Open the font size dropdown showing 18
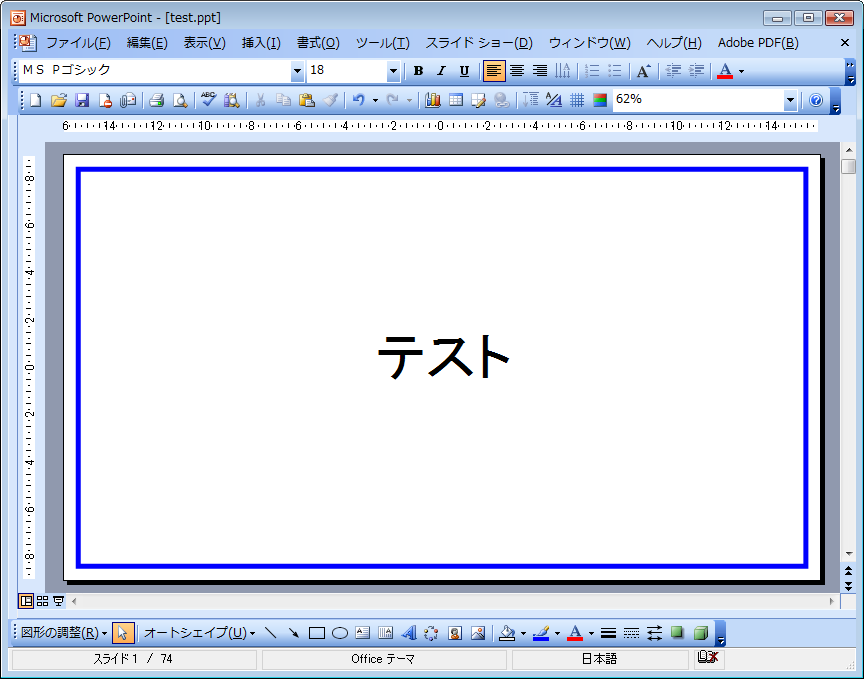Image resolution: width=864 pixels, height=679 pixels. 393,71
